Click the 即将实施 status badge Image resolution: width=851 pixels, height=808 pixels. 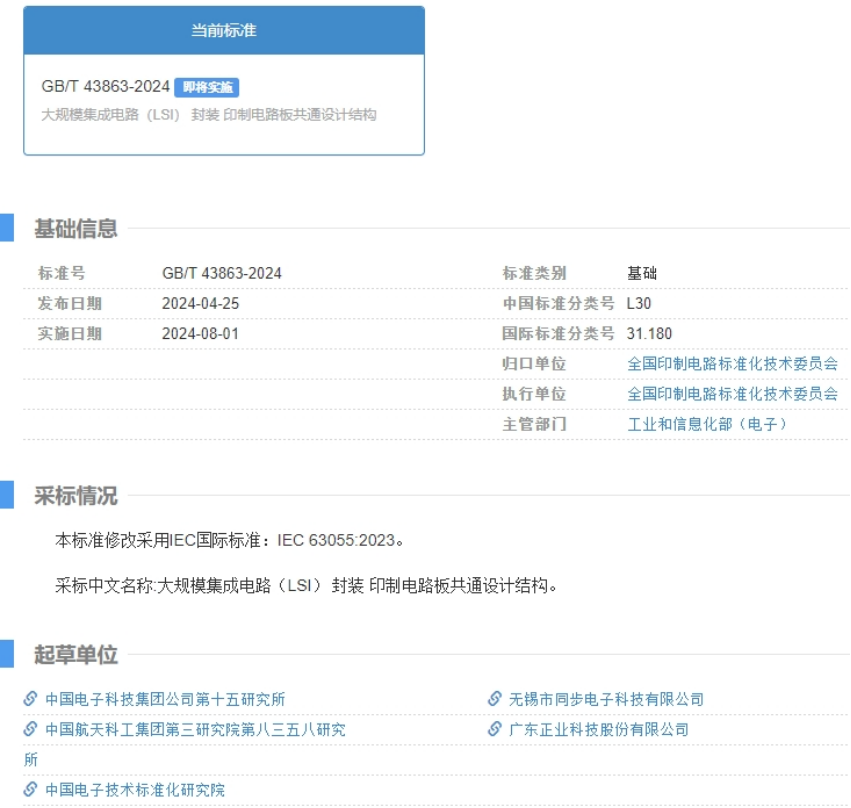(x=207, y=88)
